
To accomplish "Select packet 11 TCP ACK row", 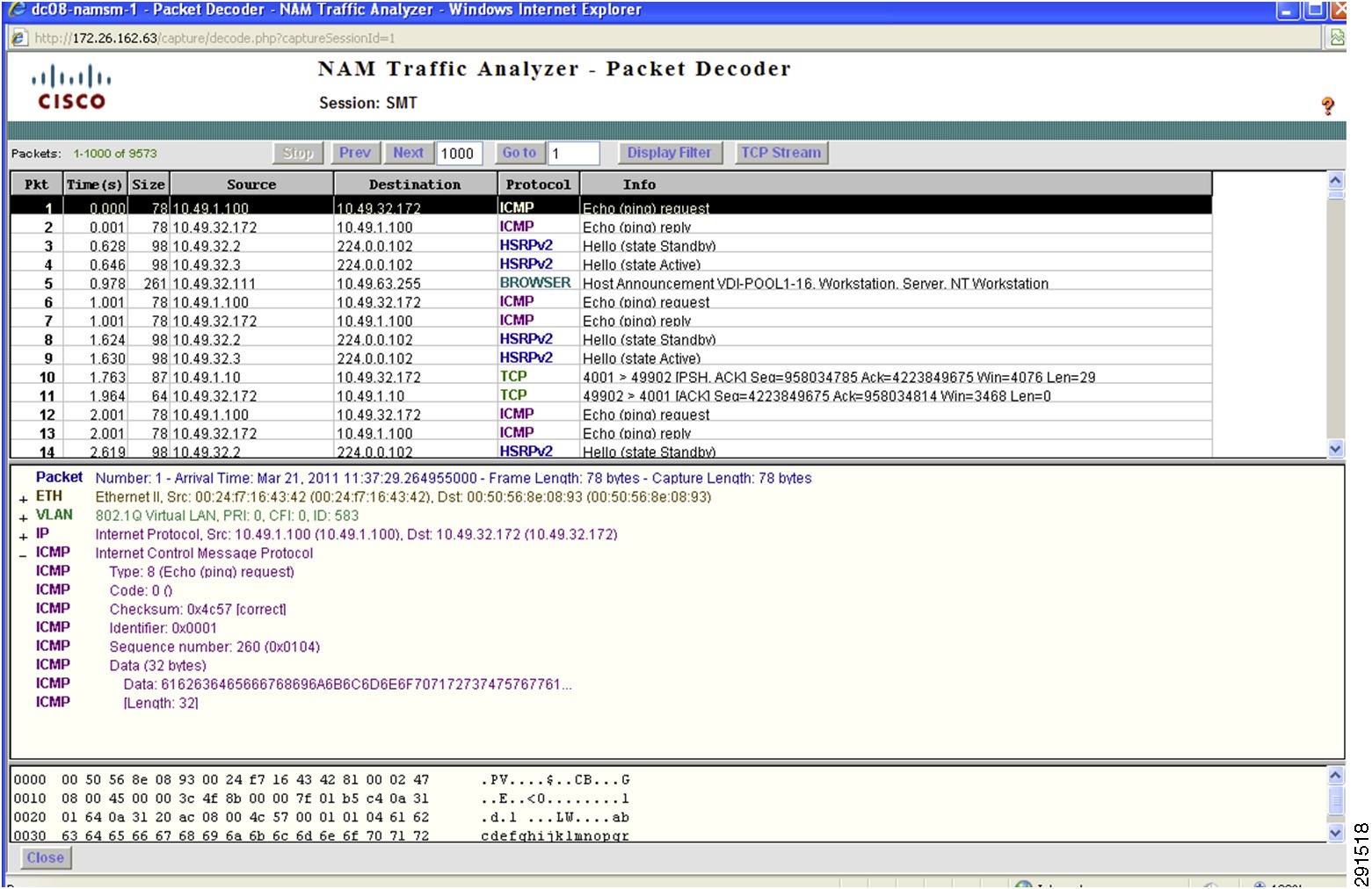I will coord(611,395).
